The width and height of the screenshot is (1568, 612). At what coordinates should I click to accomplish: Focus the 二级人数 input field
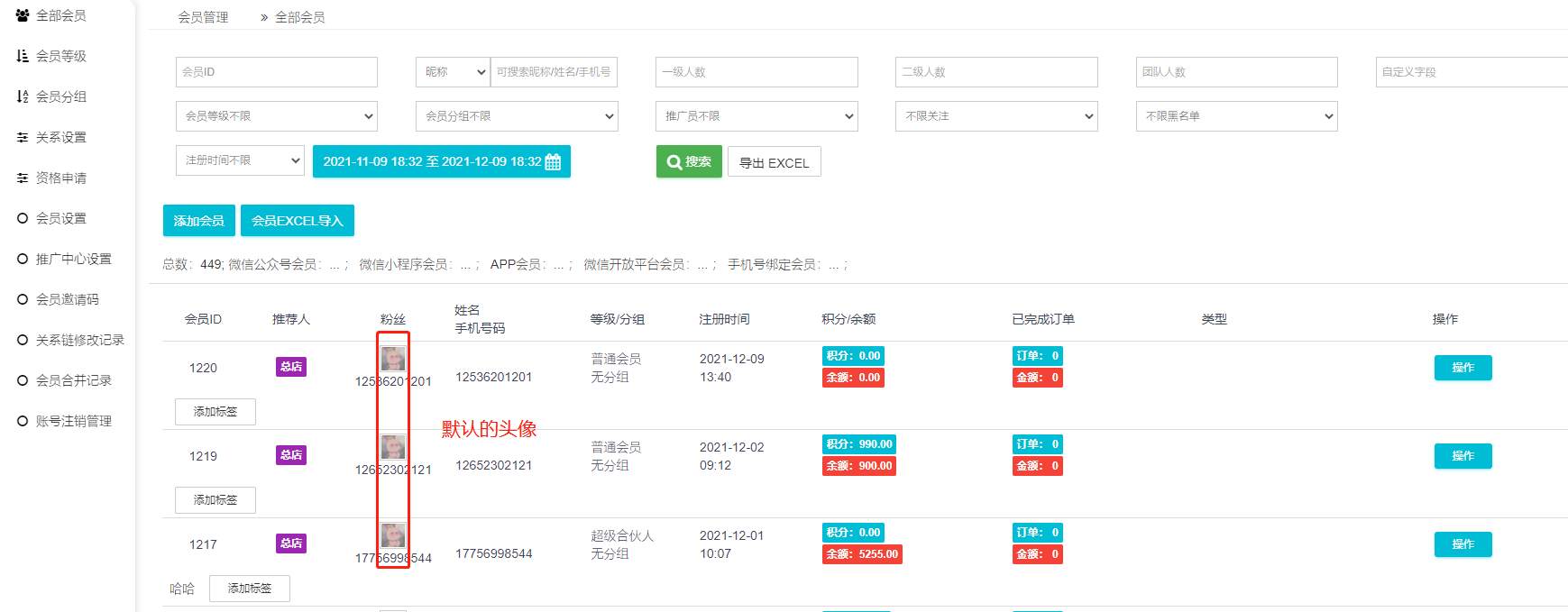point(996,72)
